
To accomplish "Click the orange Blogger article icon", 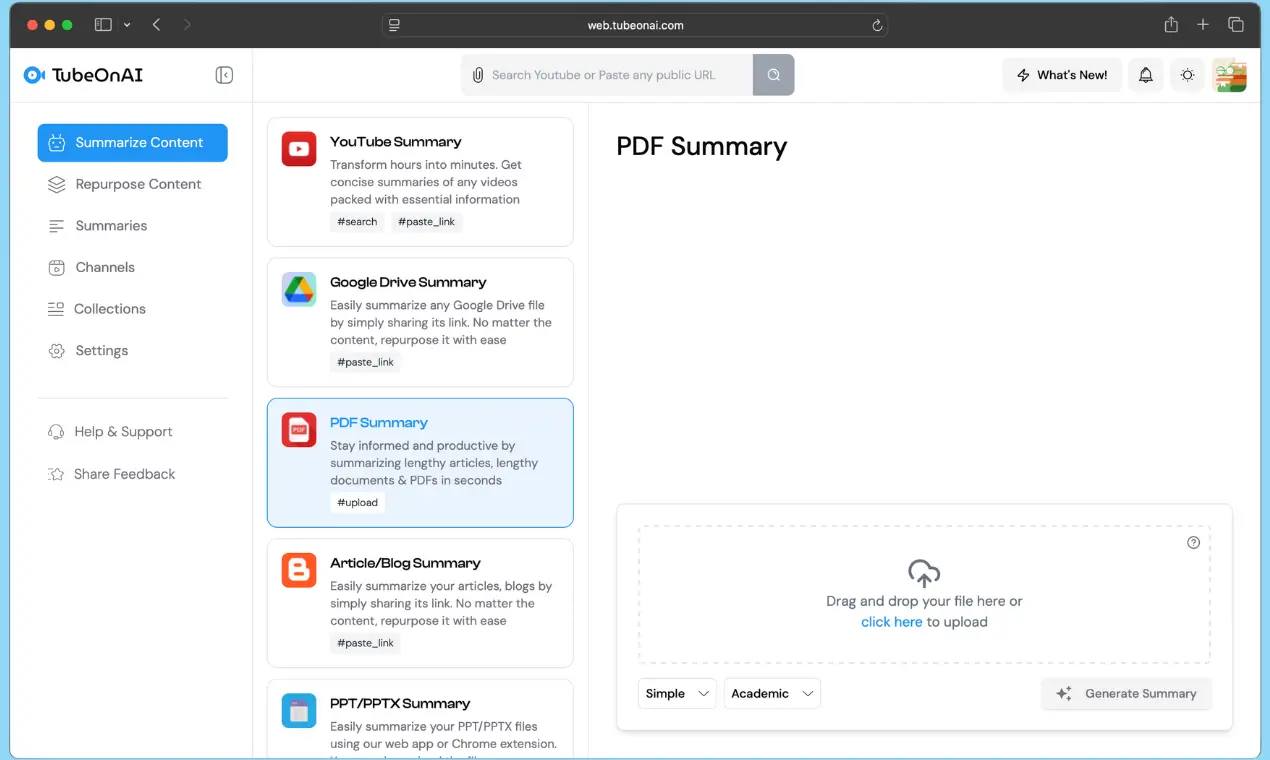I will (299, 570).
